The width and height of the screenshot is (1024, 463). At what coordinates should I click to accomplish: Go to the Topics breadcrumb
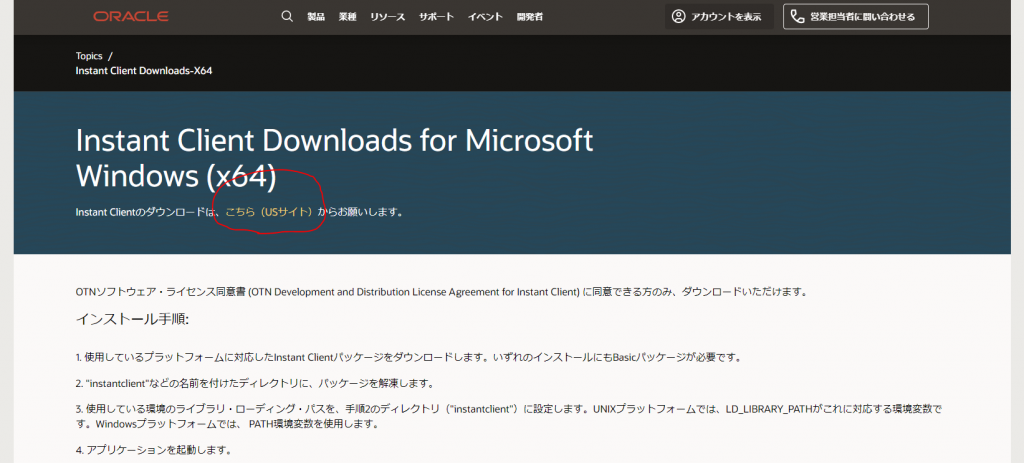pos(89,56)
